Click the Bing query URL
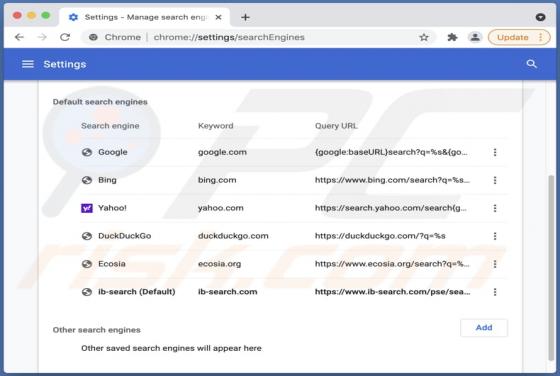Screen dimensions: 560x376 (392, 180)
